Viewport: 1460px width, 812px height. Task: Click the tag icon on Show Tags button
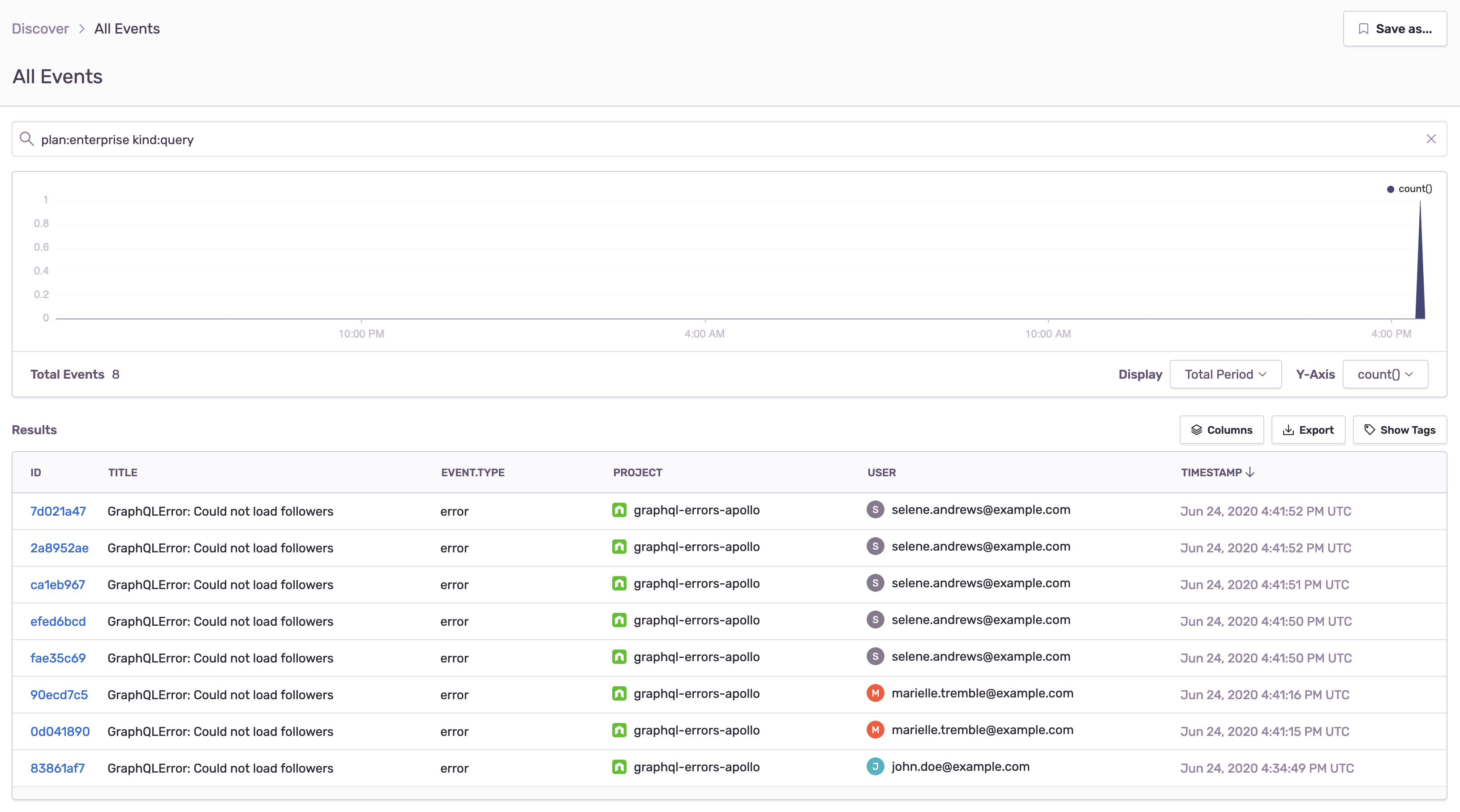pos(1371,430)
